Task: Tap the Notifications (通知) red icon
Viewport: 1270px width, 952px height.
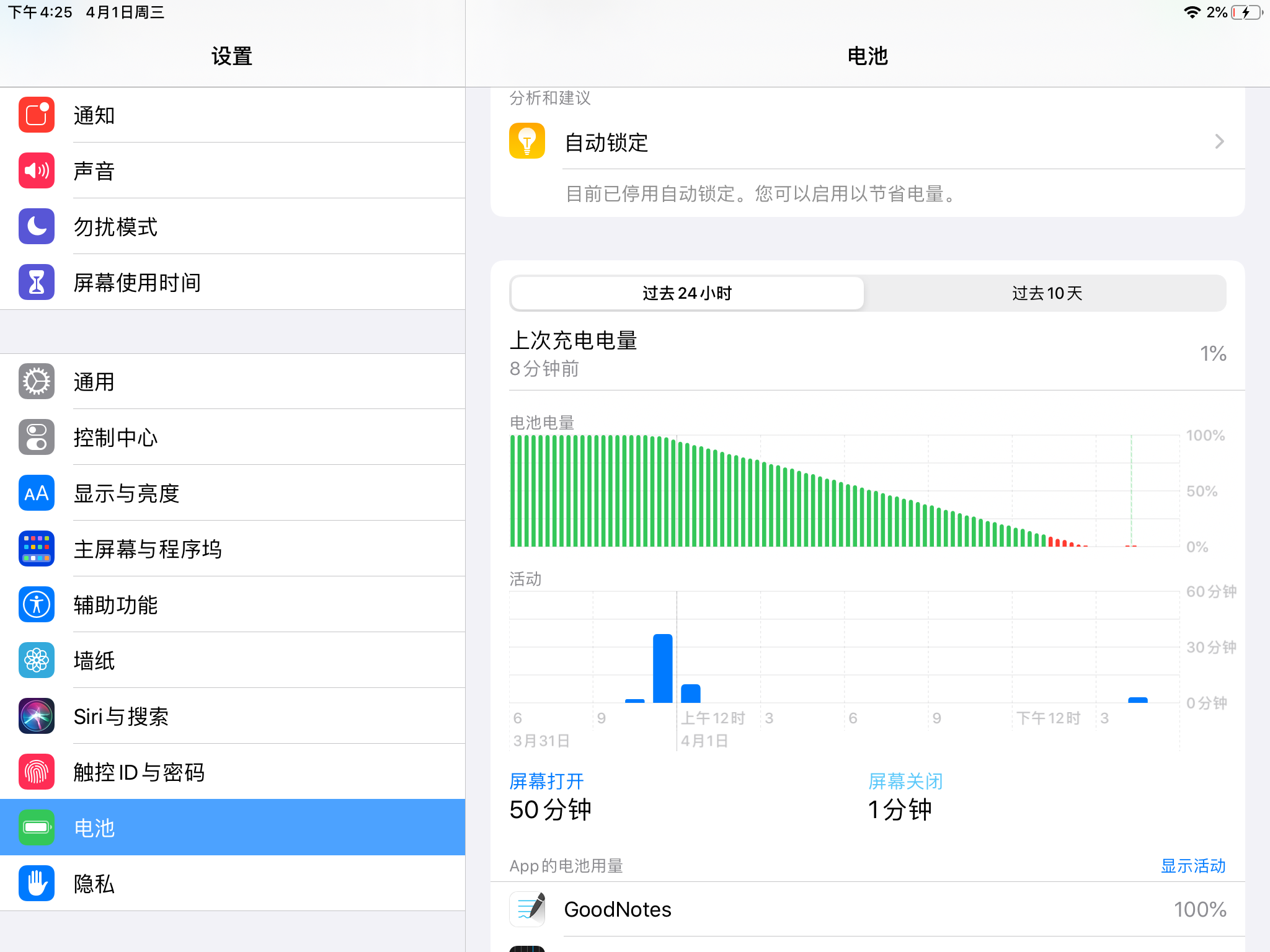Action: (x=37, y=115)
